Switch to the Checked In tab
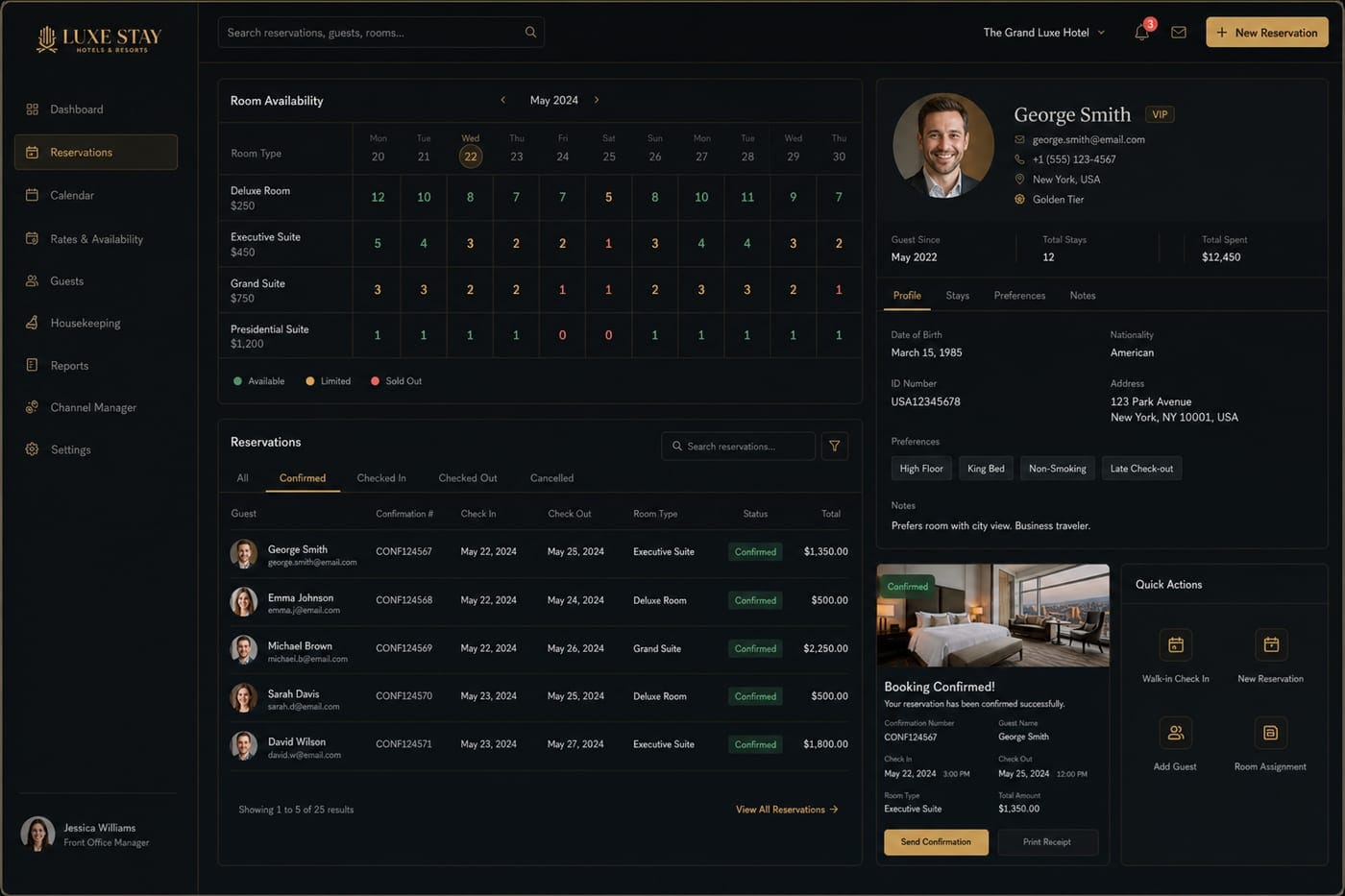The height and width of the screenshot is (896, 1345). coord(381,478)
